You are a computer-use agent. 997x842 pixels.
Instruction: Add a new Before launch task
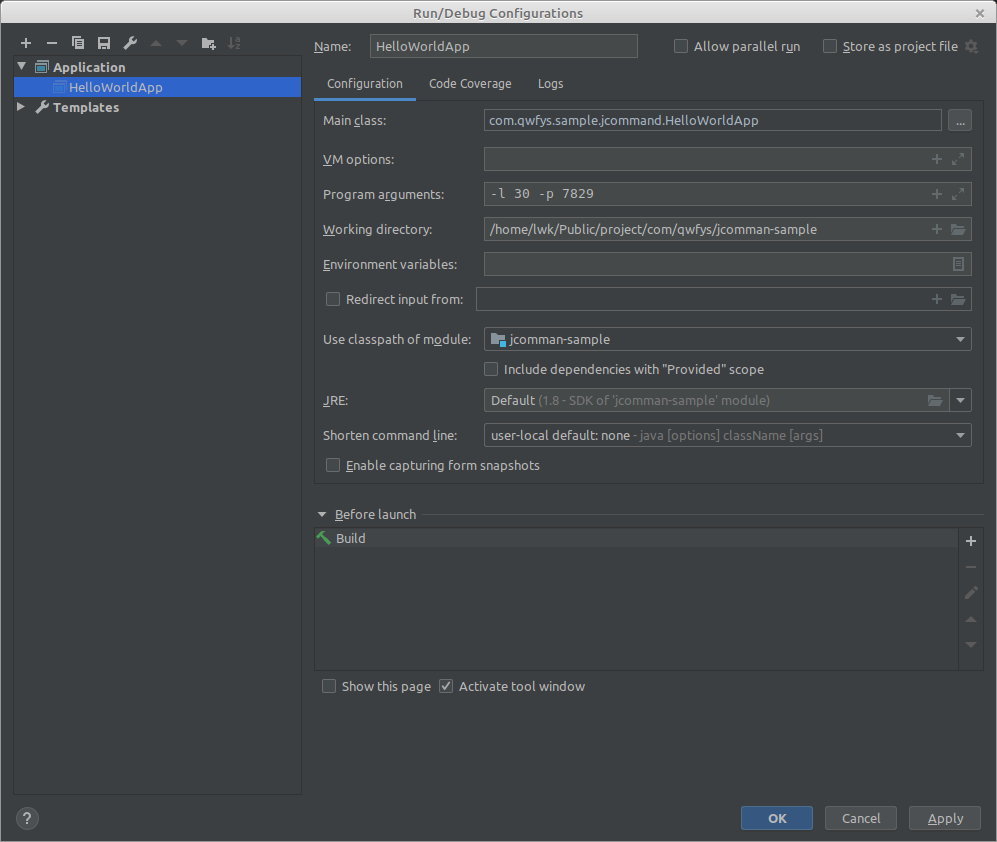point(971,541)
